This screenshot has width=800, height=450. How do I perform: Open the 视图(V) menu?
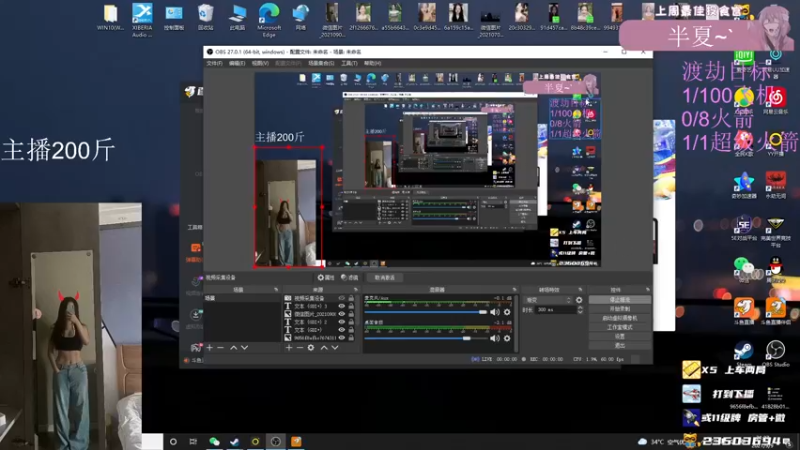(260, 63)
